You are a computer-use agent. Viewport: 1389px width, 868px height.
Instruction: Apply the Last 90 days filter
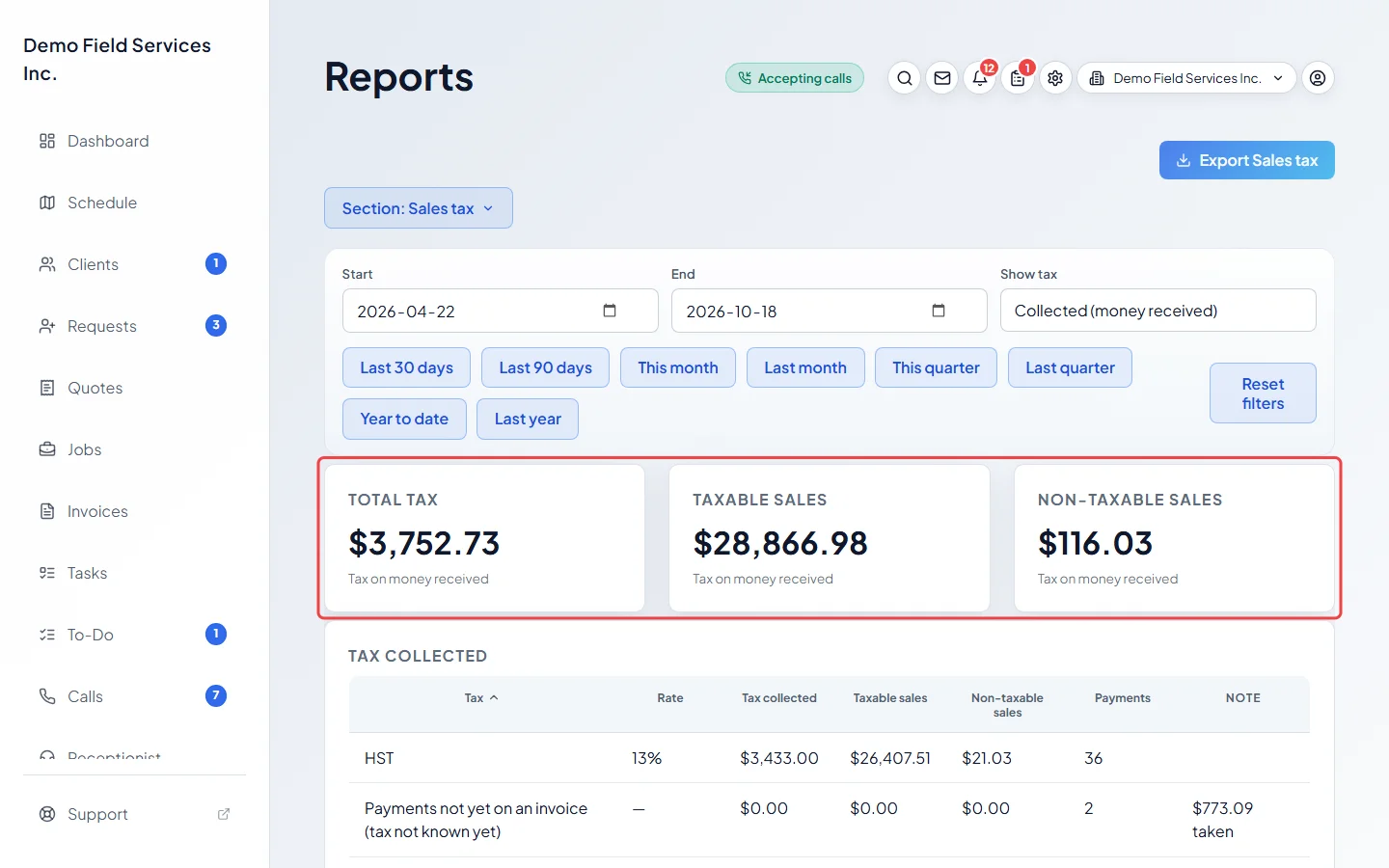pos(545,367)
